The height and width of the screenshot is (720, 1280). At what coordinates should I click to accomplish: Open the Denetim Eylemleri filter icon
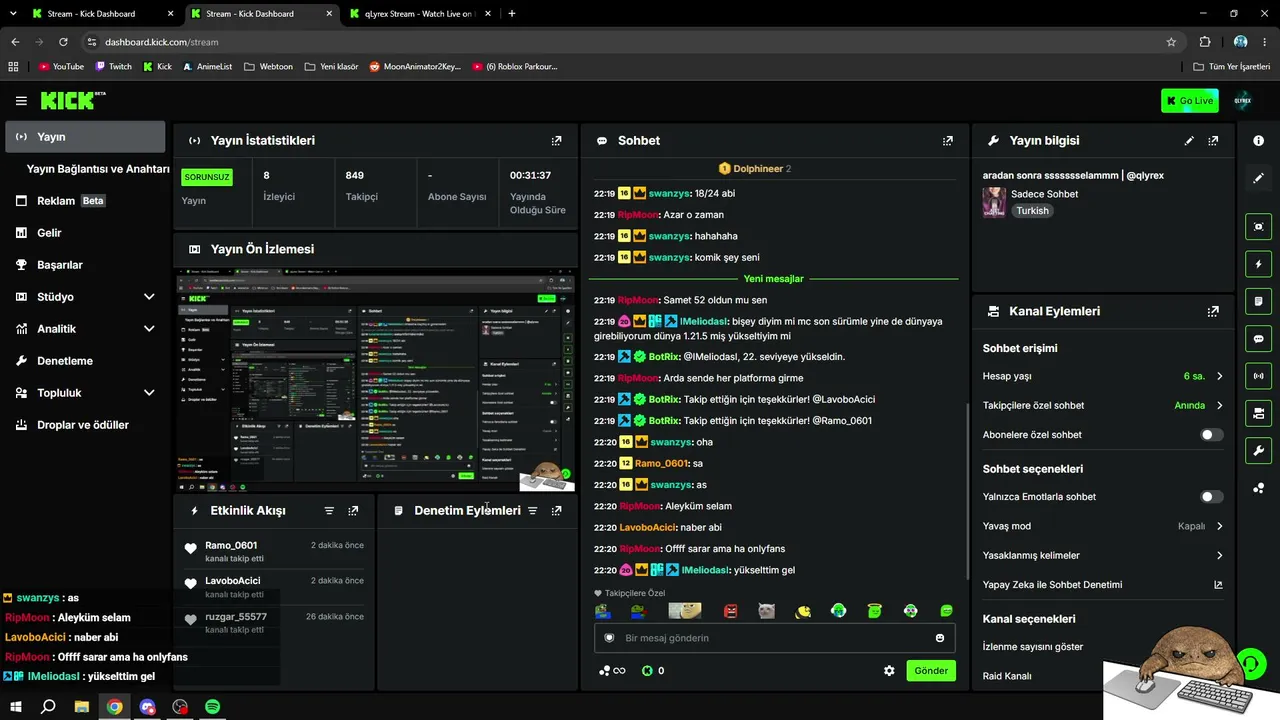click(533, 511)
